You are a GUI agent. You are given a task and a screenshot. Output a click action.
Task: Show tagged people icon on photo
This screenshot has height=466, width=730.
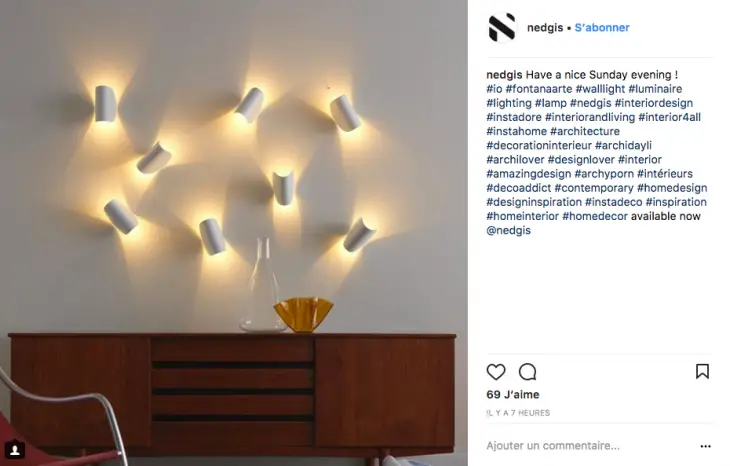click(x=15, y=450)
